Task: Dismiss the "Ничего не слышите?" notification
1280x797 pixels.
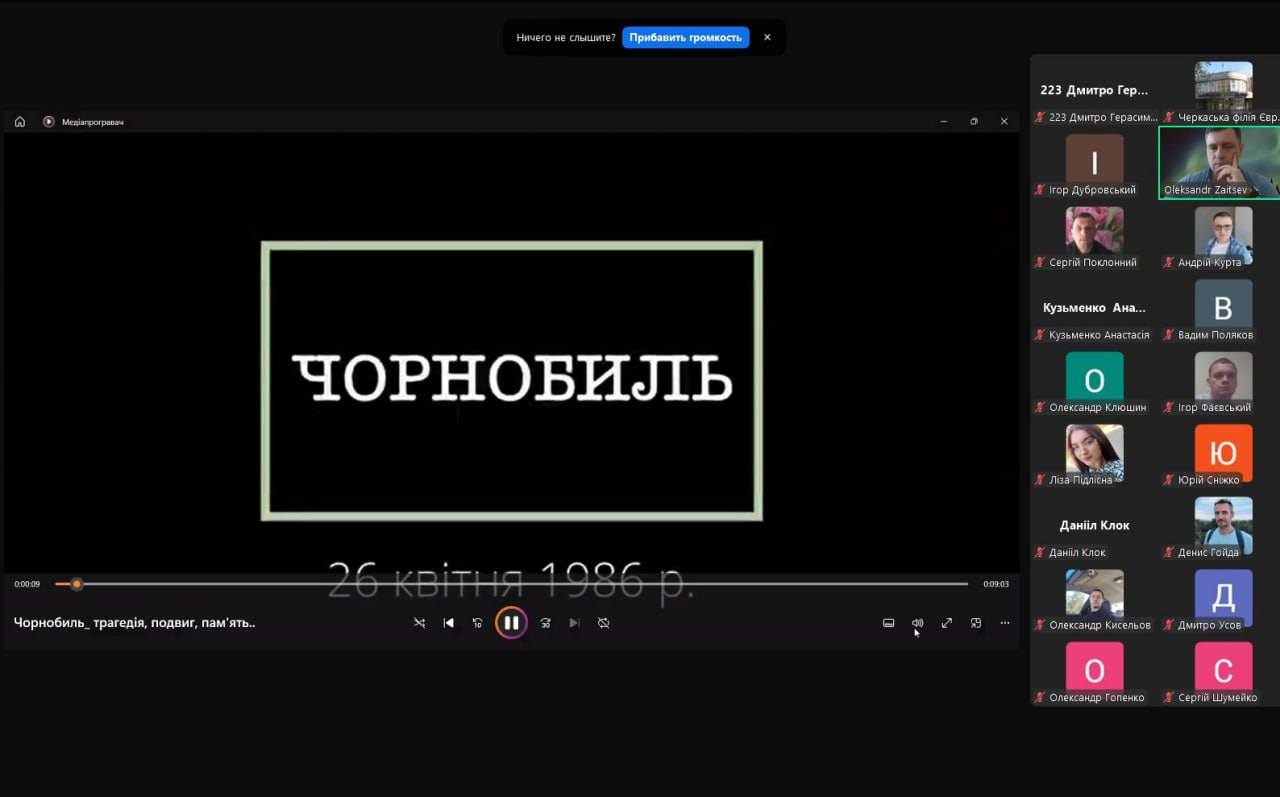Action: 767,37
